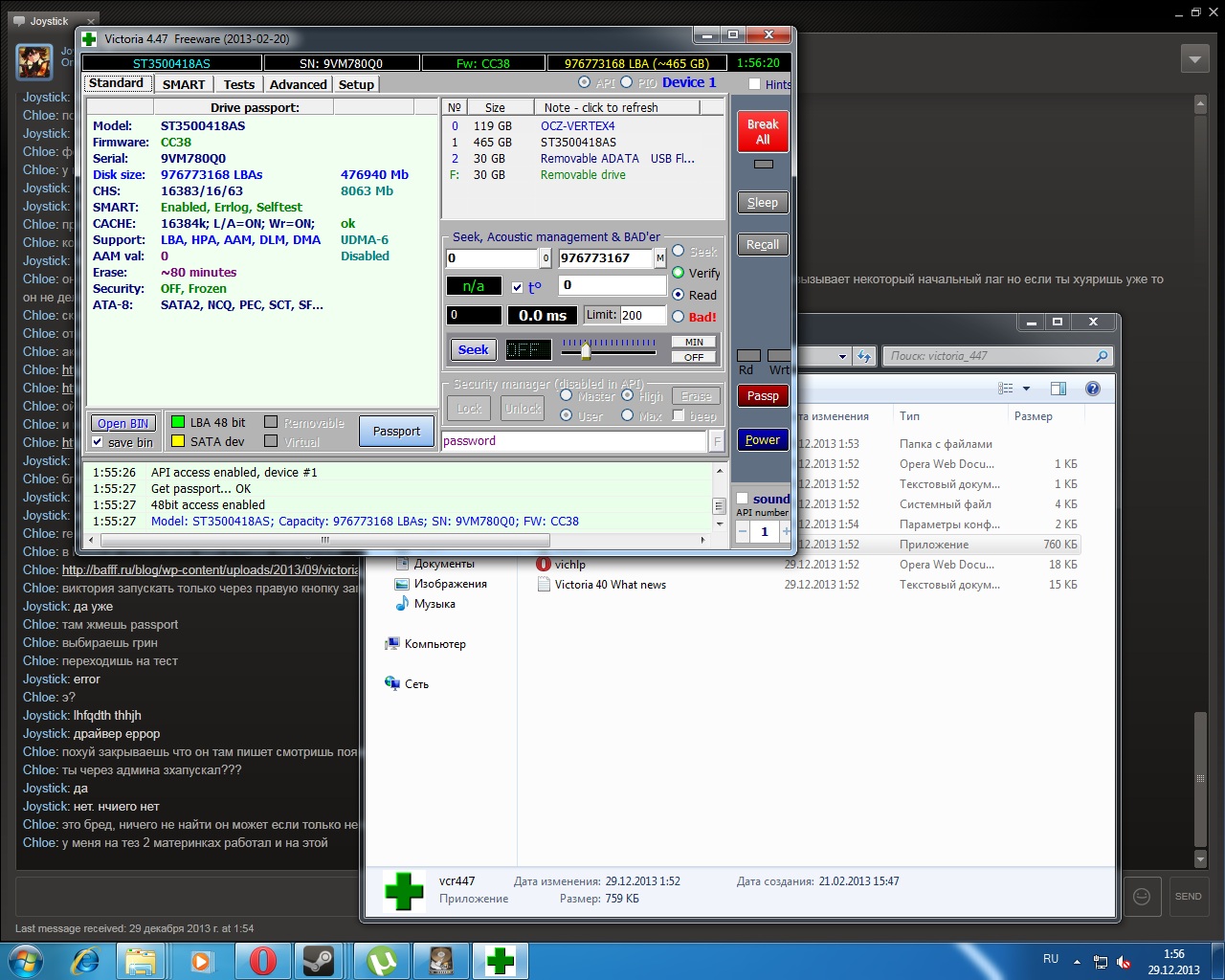Select the Read radio option
Viewport: 1225px width, 980px height.
(x=679, y=295)
